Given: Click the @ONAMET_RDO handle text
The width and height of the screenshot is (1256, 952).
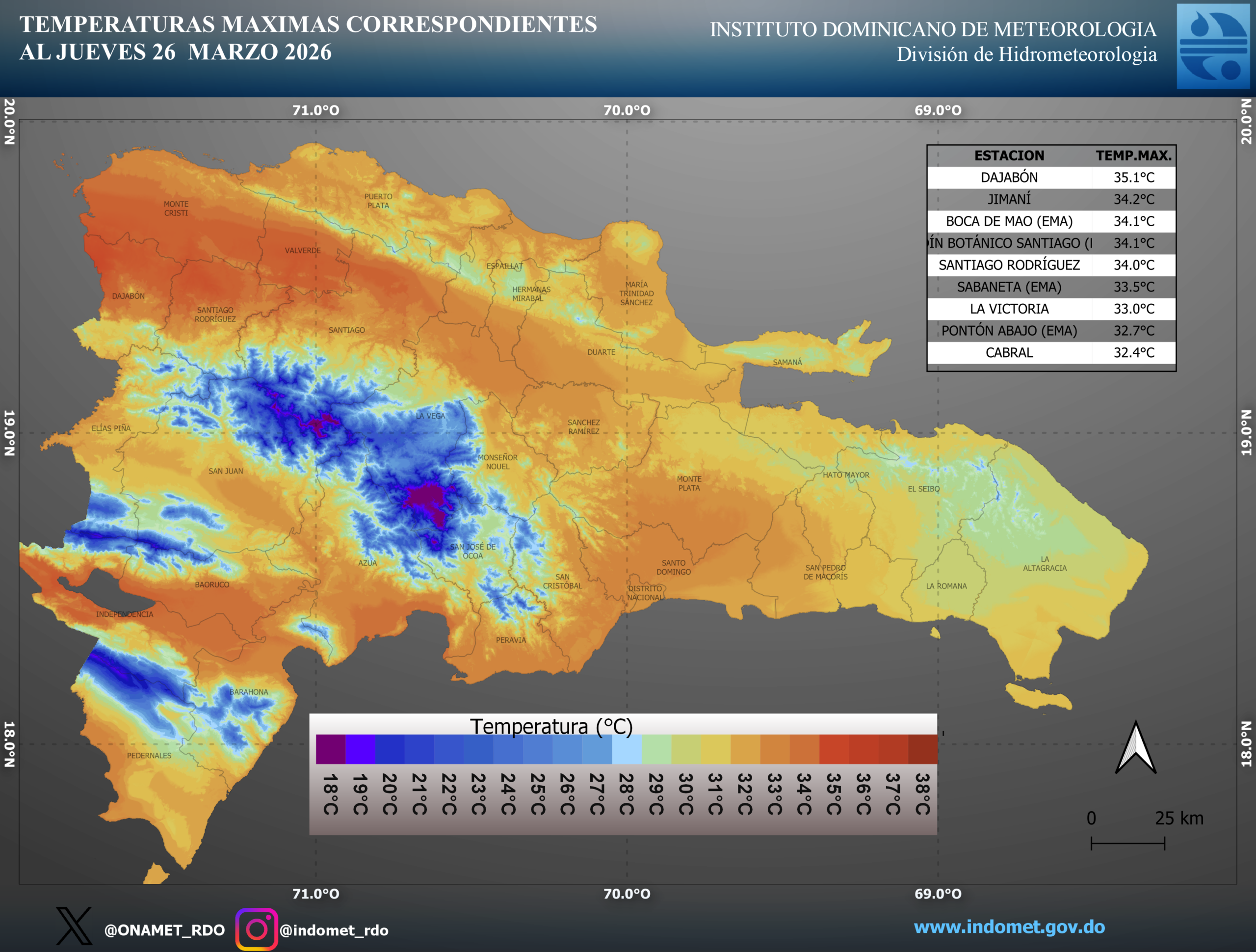Looking at the screenshot, I should point(165,930).
